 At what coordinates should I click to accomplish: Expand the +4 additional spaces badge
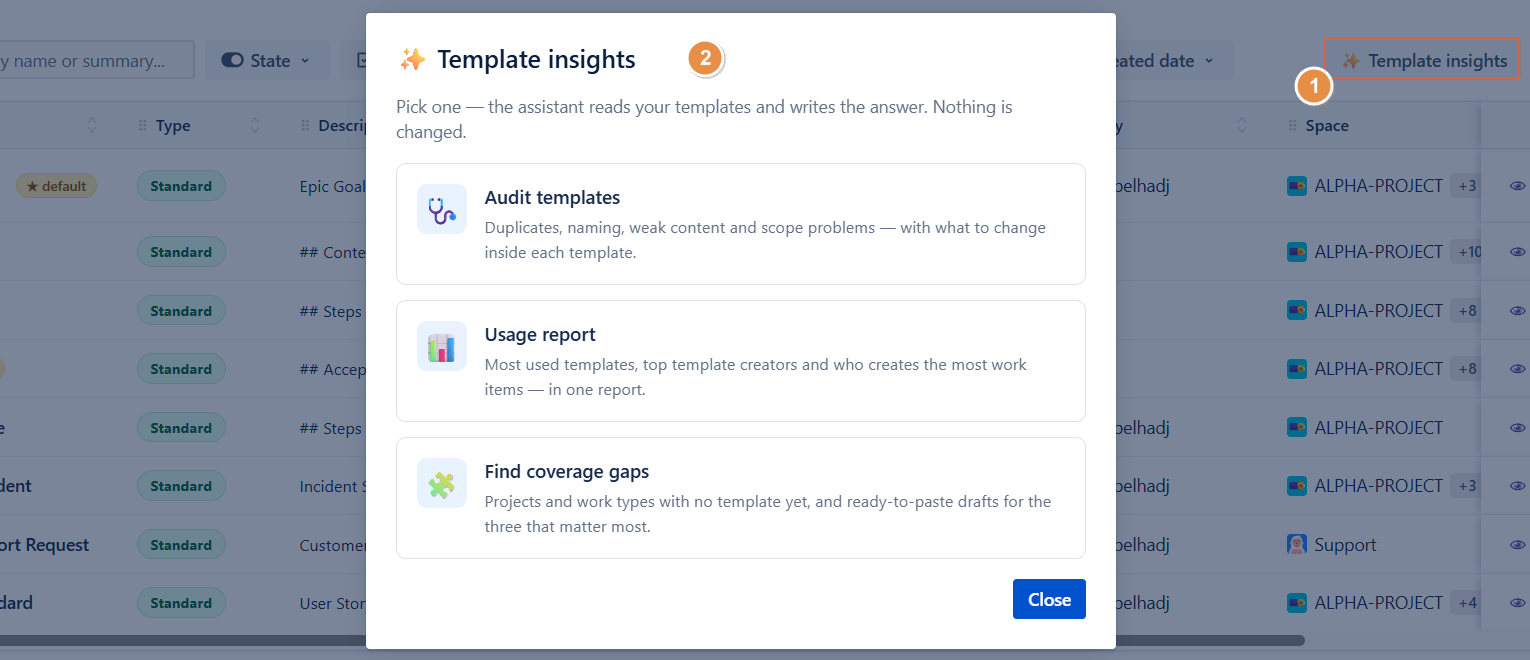coord(1466,603)
